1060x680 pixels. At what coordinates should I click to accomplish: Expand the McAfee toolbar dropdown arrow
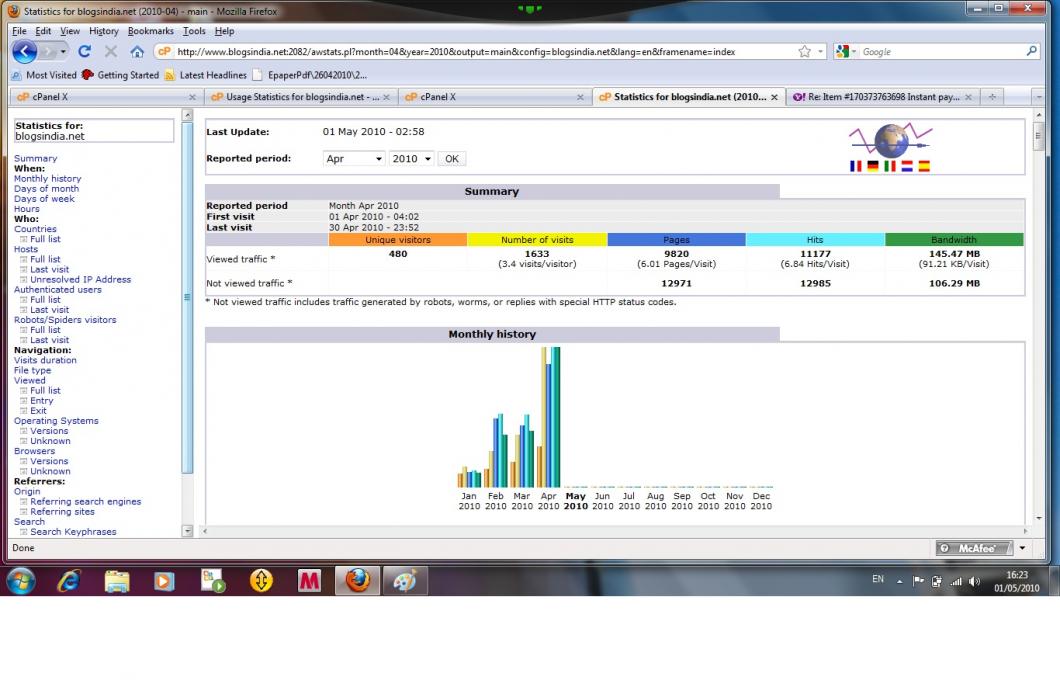click(x=1022, y=548)
